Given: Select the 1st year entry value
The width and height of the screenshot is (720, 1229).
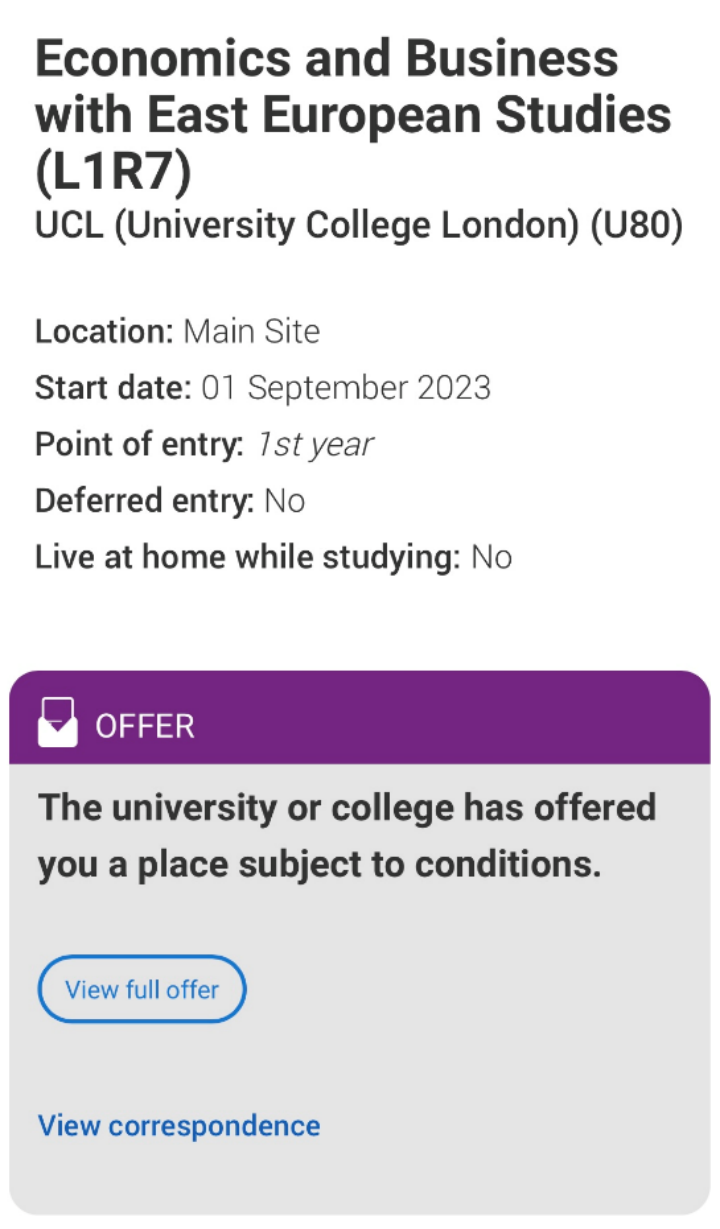Looking at the screenshot, I should [x=315, y=444].
